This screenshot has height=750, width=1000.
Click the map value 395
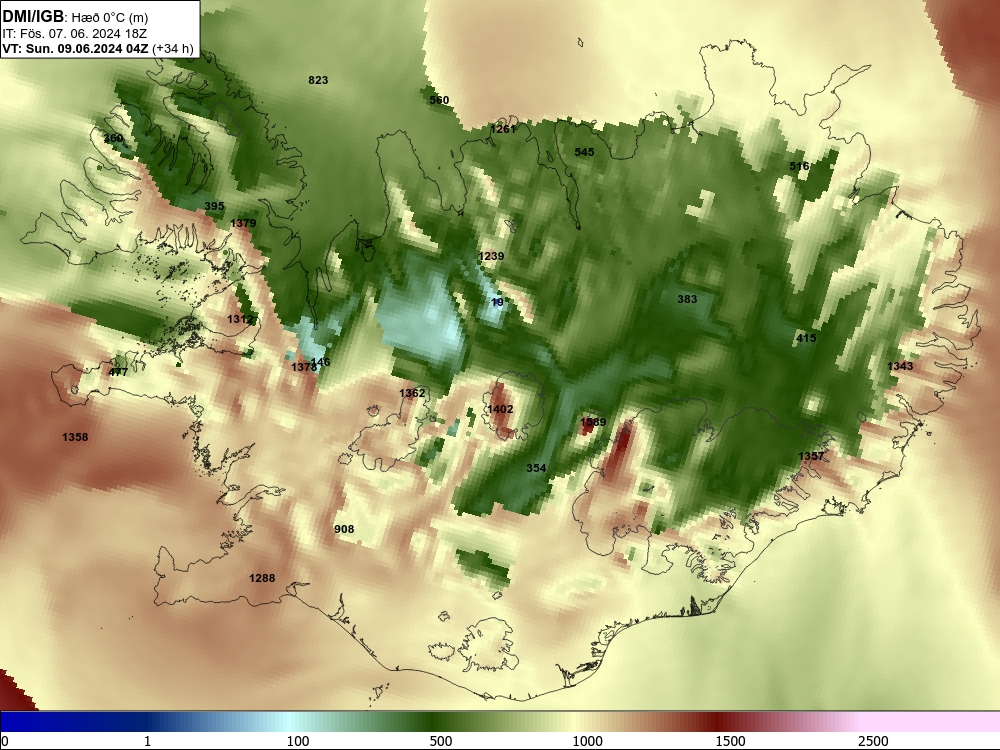[214, 206]
